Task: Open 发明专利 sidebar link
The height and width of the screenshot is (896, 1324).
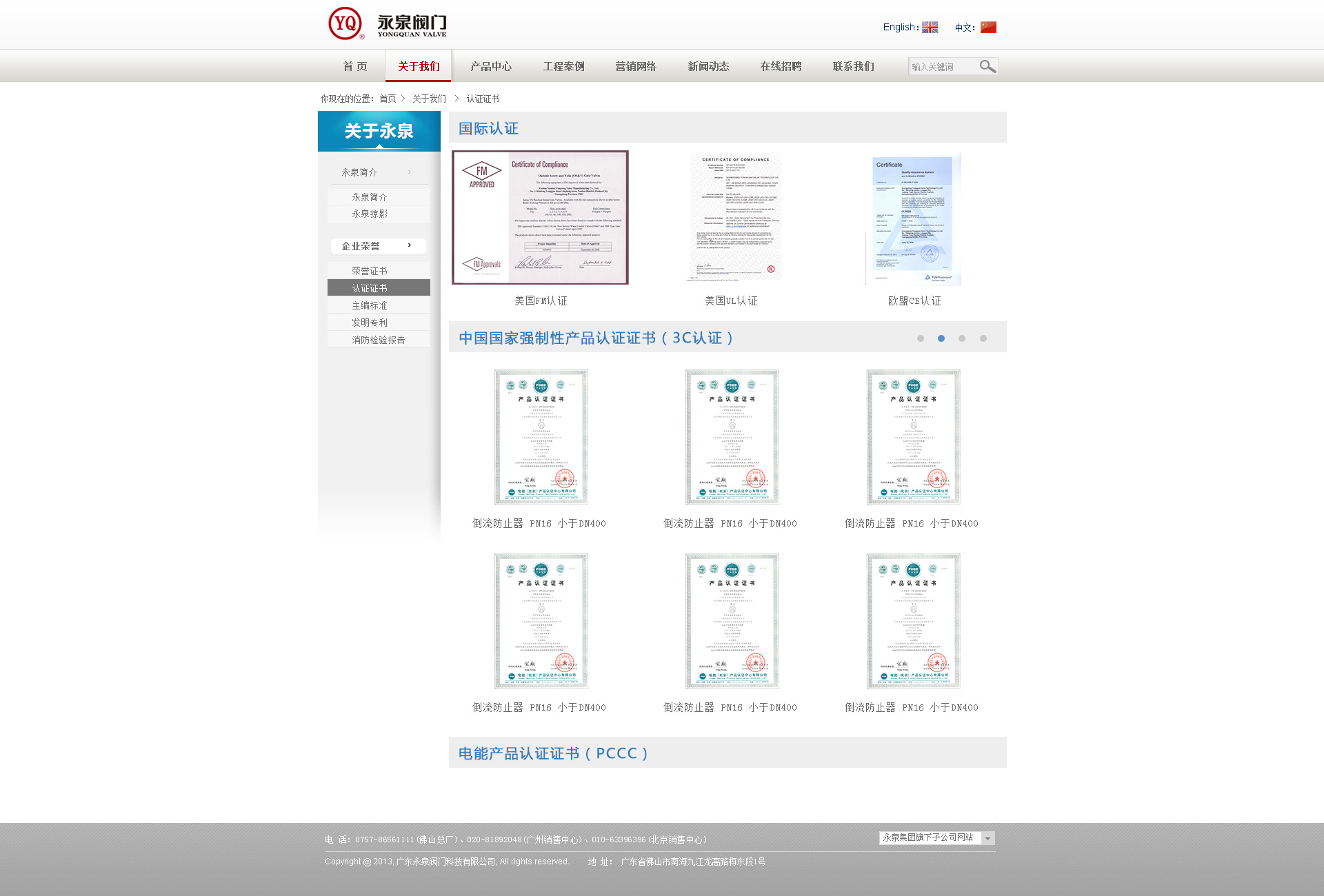Action: [x=370, y=323]
